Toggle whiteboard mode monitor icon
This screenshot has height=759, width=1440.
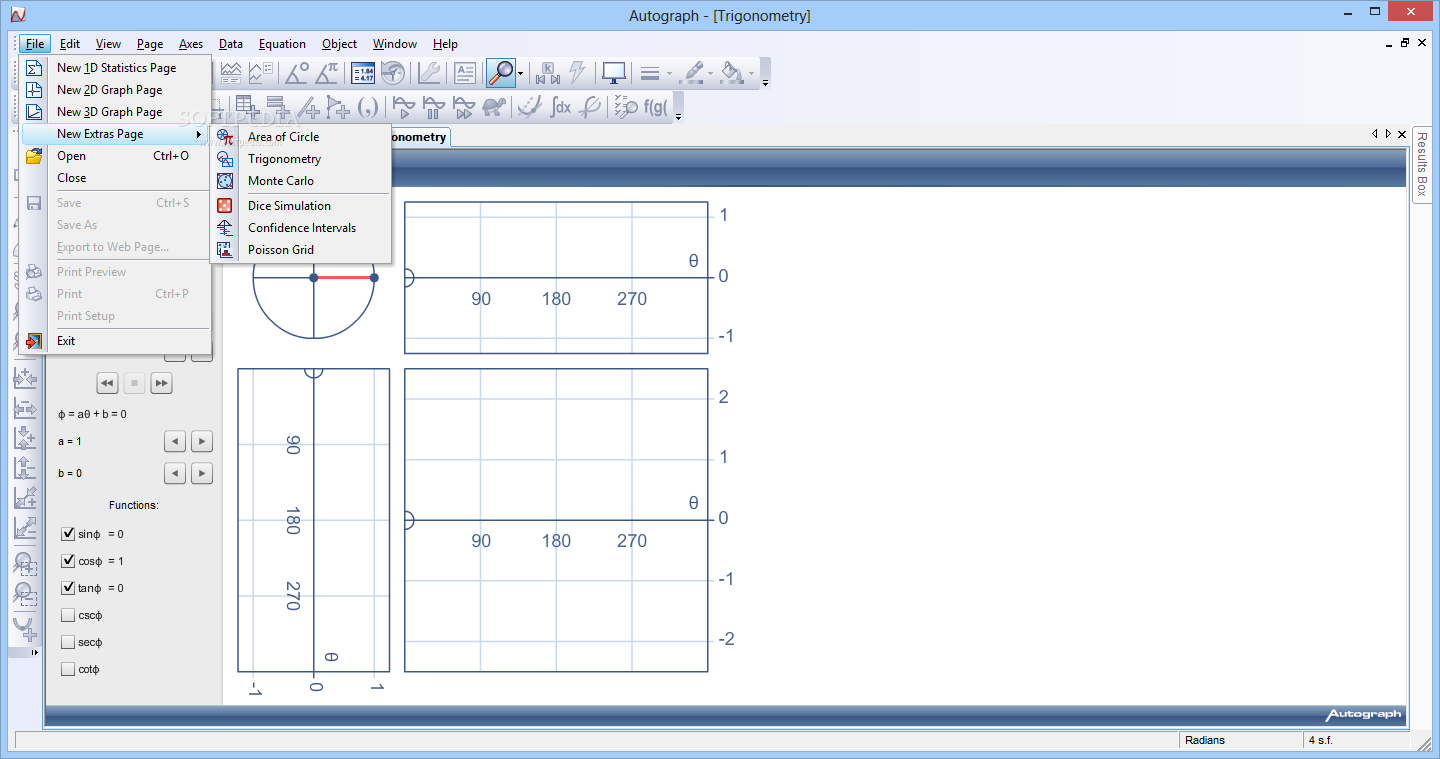pyautogui.click(x=613, y=73)
